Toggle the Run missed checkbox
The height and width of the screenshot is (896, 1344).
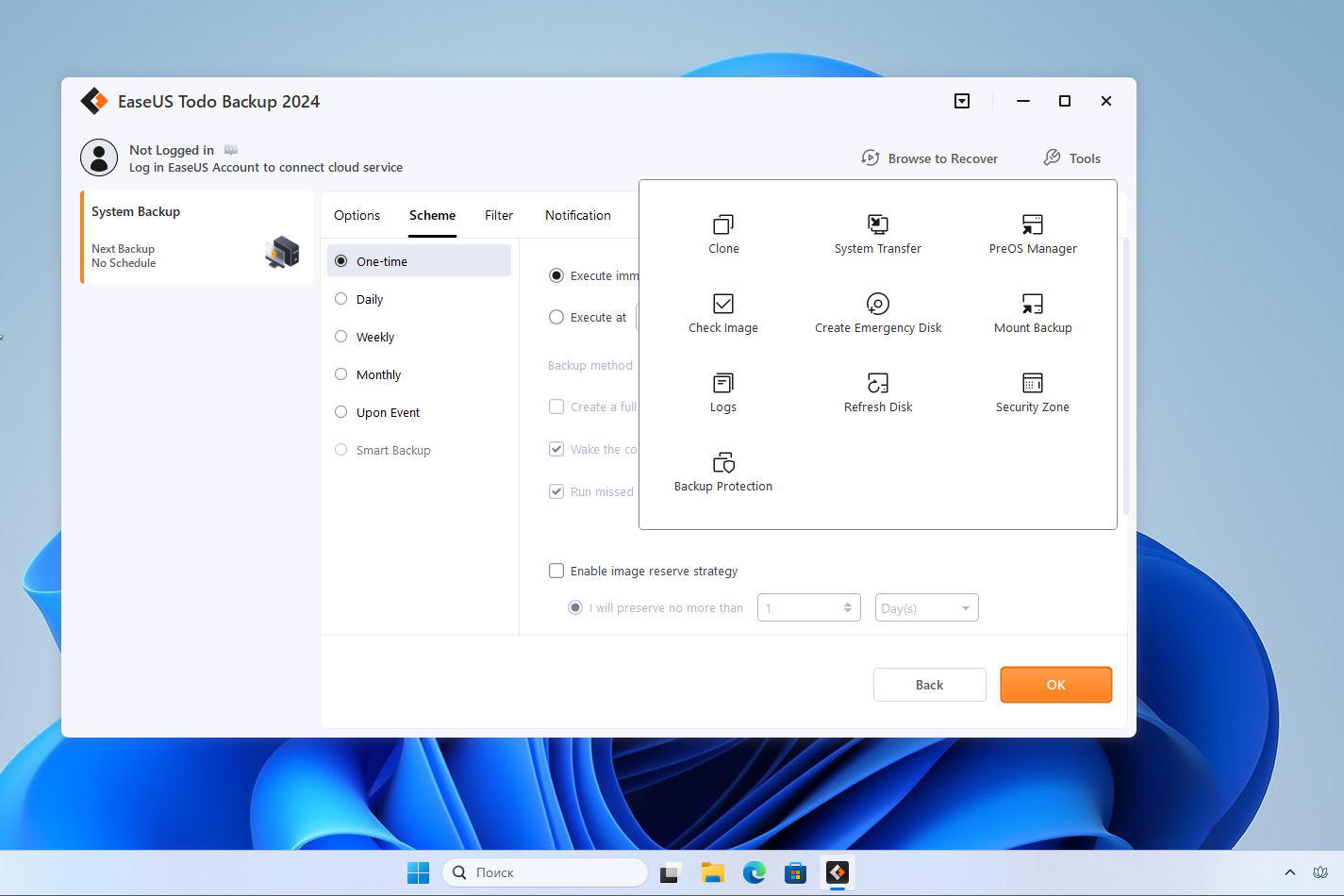[556, 491]
